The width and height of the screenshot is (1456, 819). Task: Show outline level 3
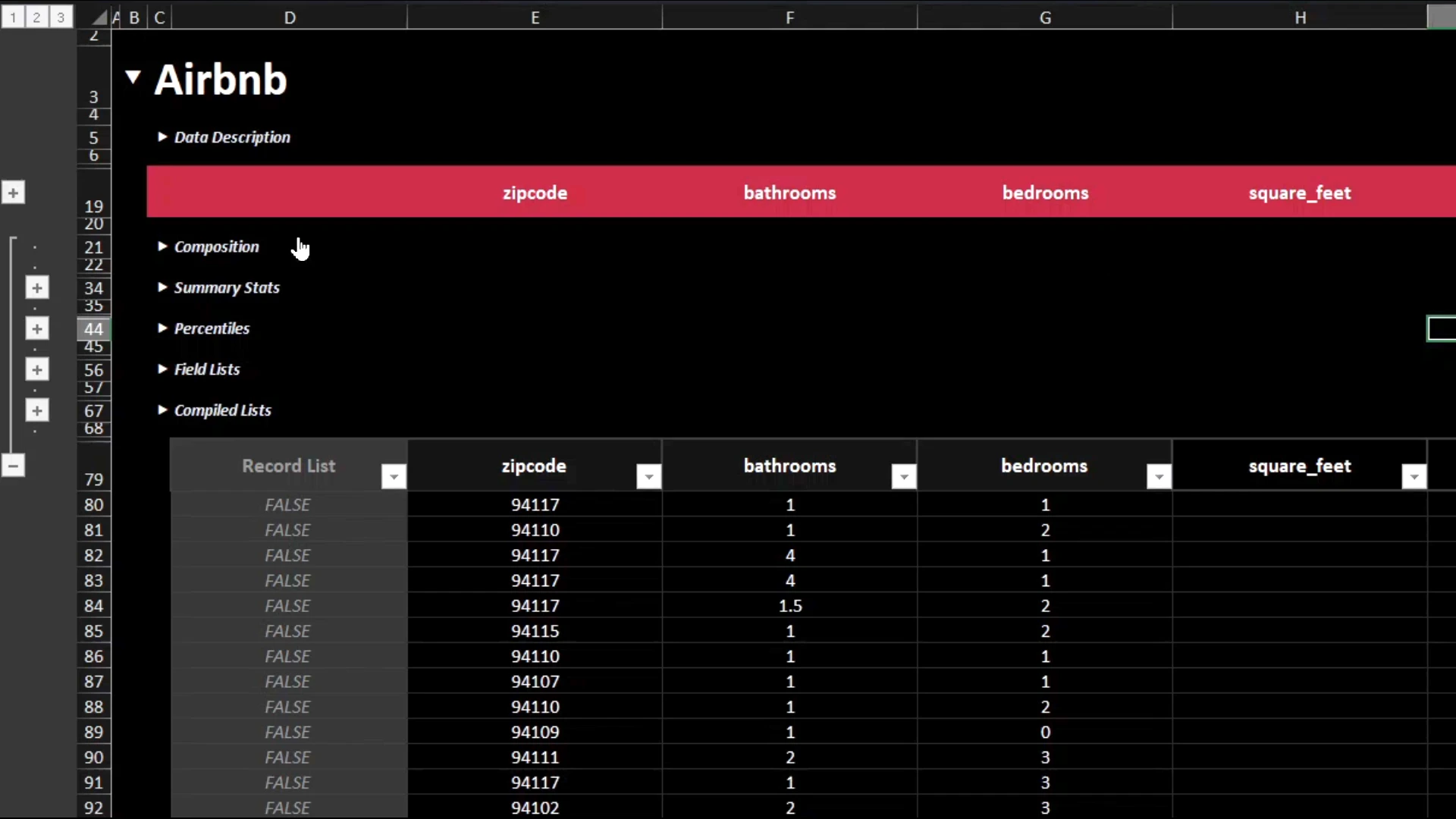61,17
